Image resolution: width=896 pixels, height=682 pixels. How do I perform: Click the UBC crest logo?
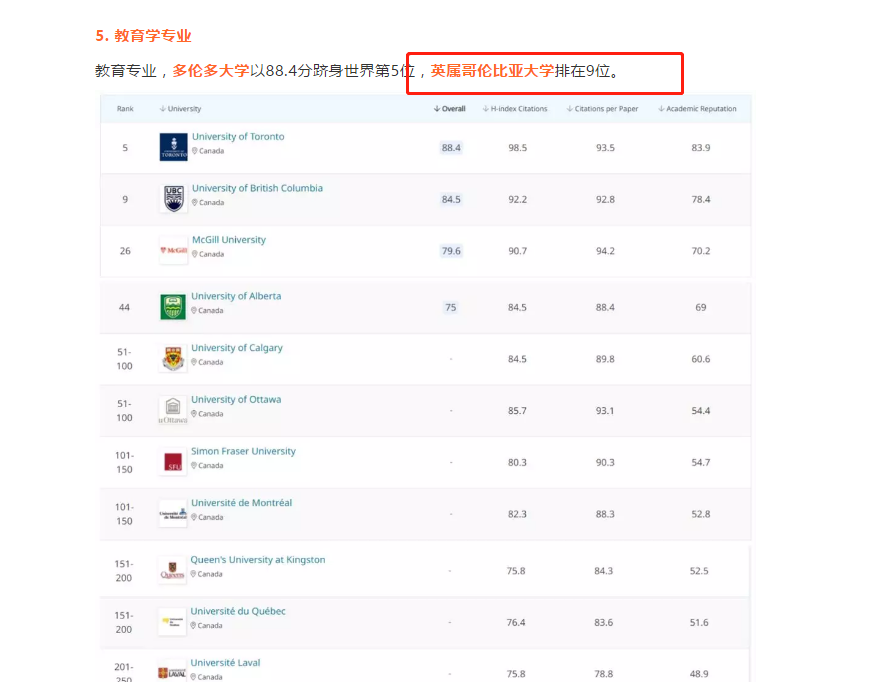[x=174, y=199]
